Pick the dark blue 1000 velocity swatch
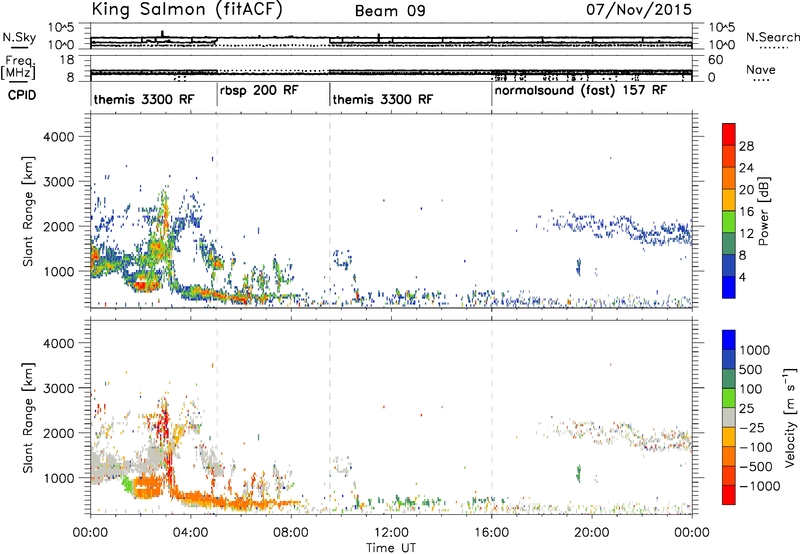Screen dimensions: 800x554 click(x=729, y=340)
